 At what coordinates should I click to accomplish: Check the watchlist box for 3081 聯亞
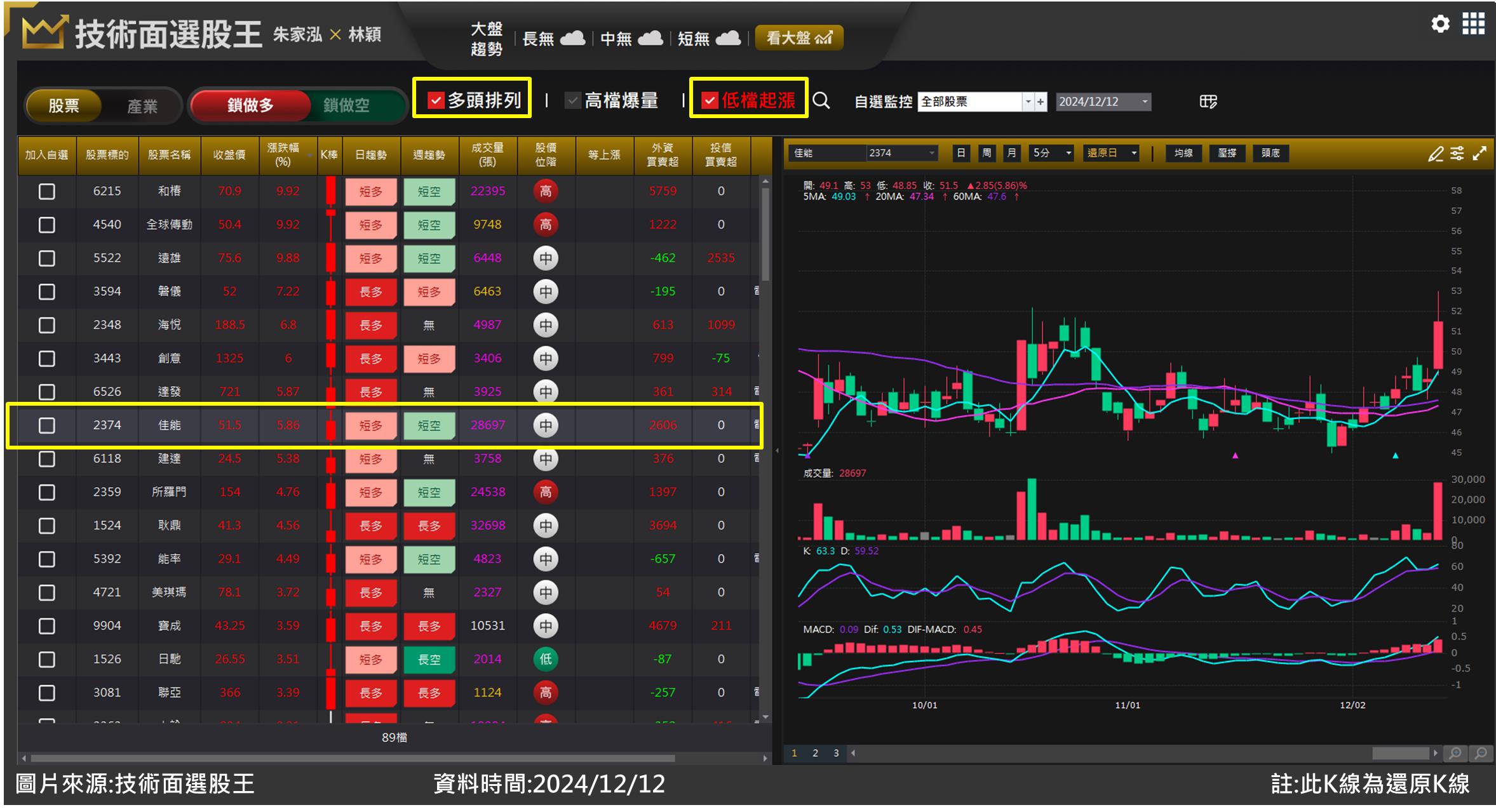pos(47,693)
